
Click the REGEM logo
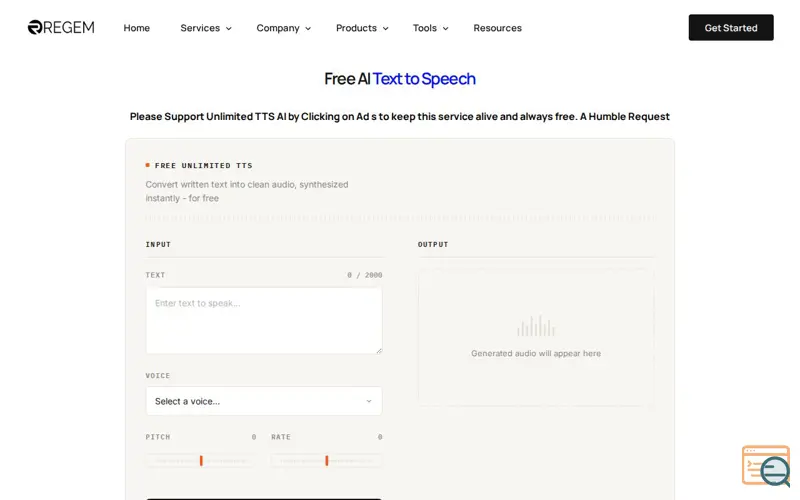click(61, 27)
